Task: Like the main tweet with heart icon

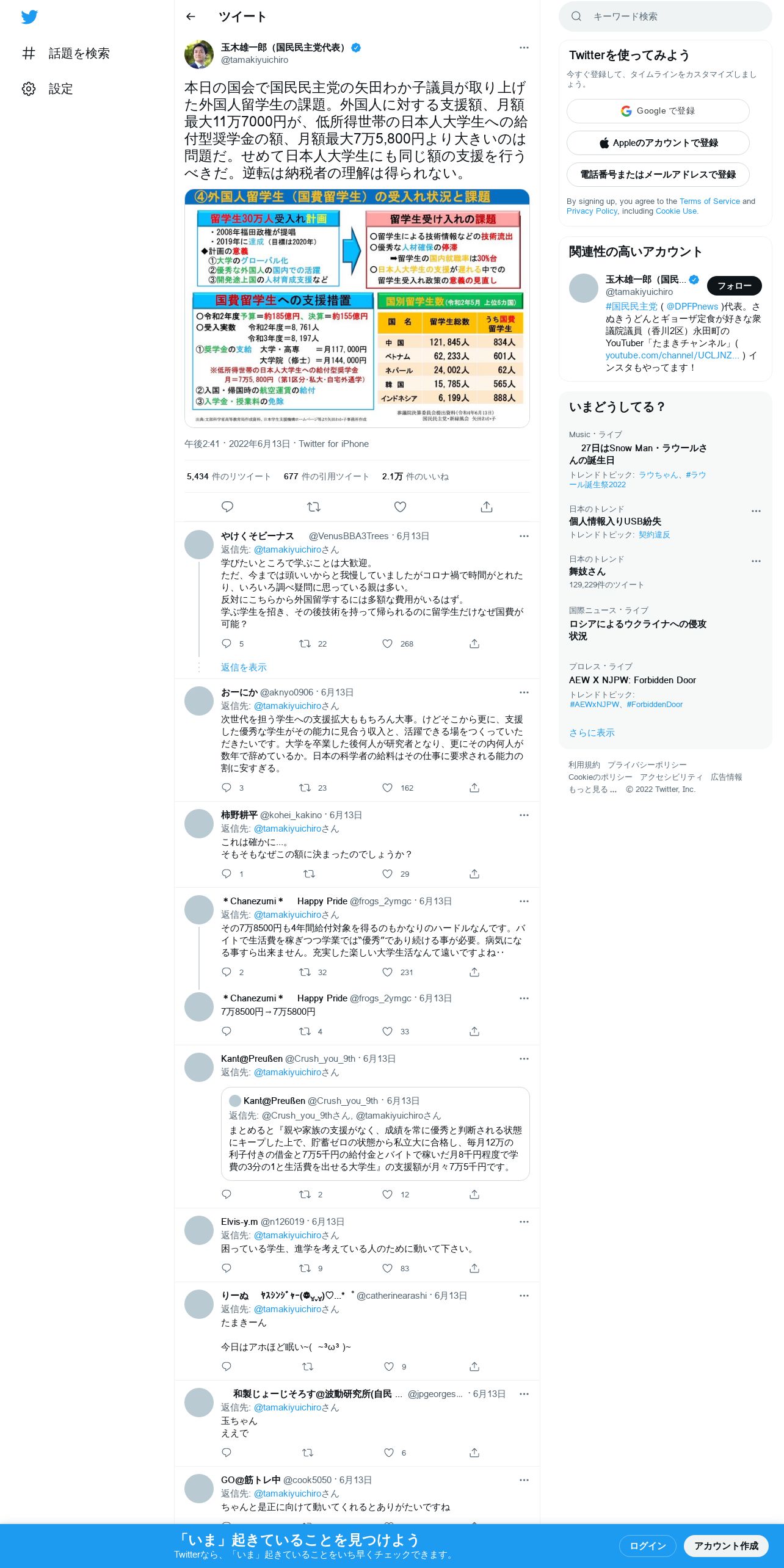Action: pos(400,507)
